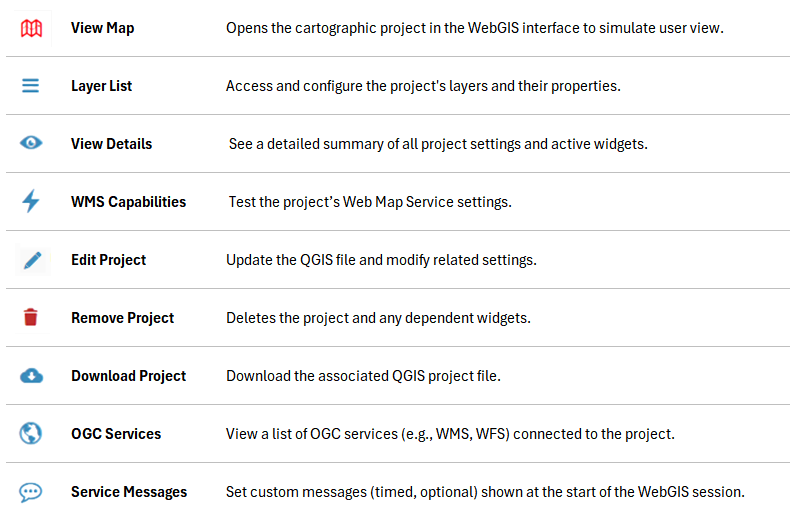The width and height of the screenshot is (801, 521).
Task: Open the WMS Capabilities label
Action: 129,202
